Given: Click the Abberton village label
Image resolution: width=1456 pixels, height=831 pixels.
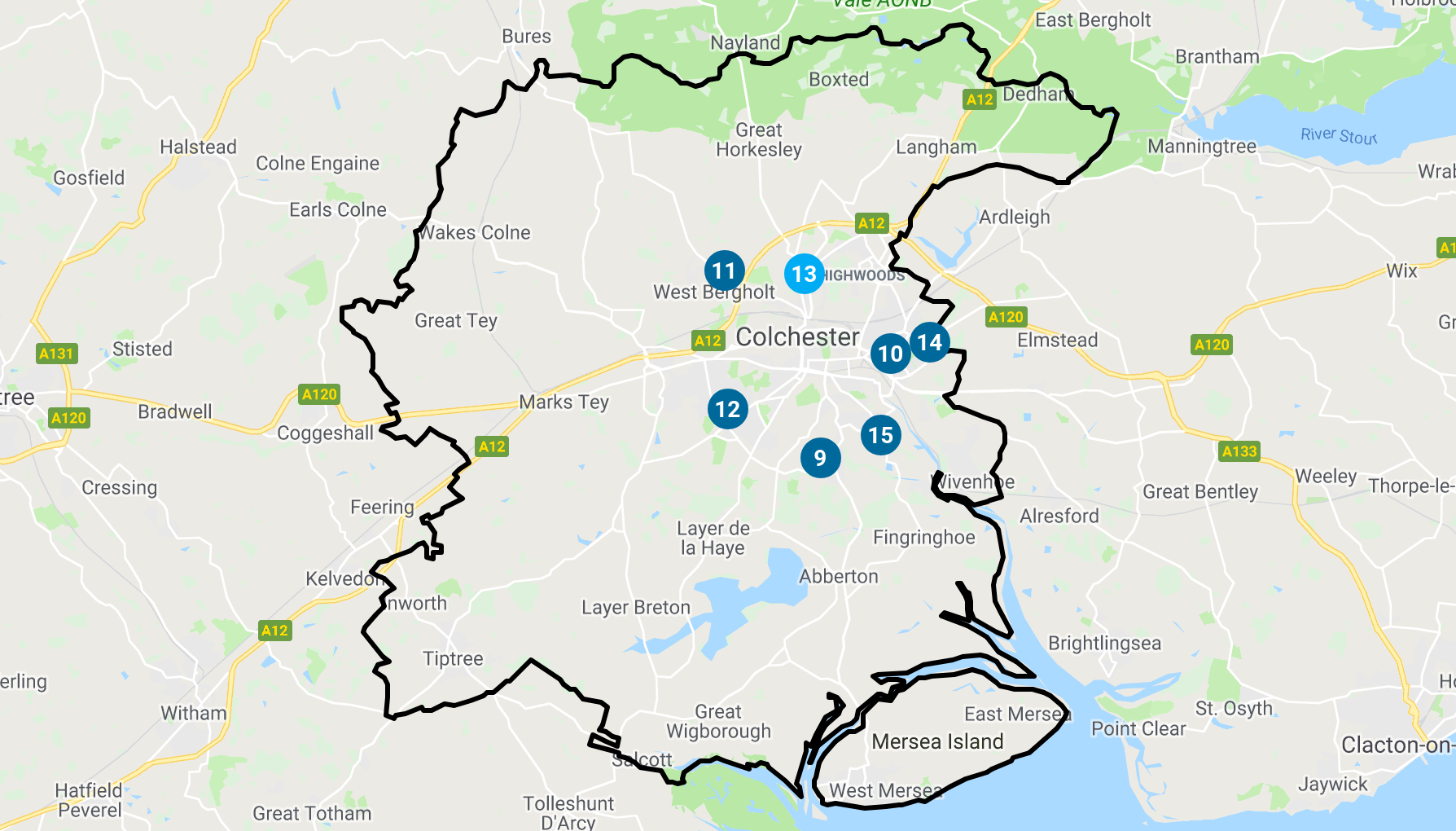Looking at the screenshot, I should tap(839, 577).
